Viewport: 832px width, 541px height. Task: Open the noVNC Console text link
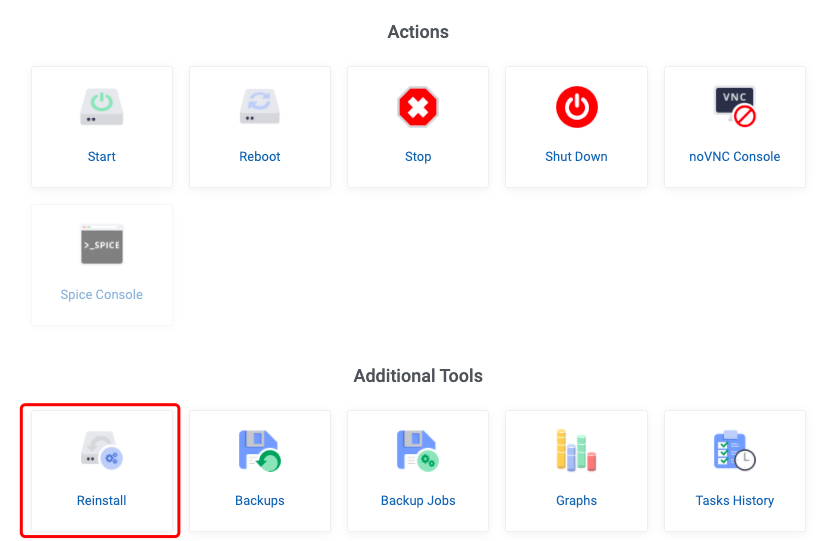tap(734, 156)
